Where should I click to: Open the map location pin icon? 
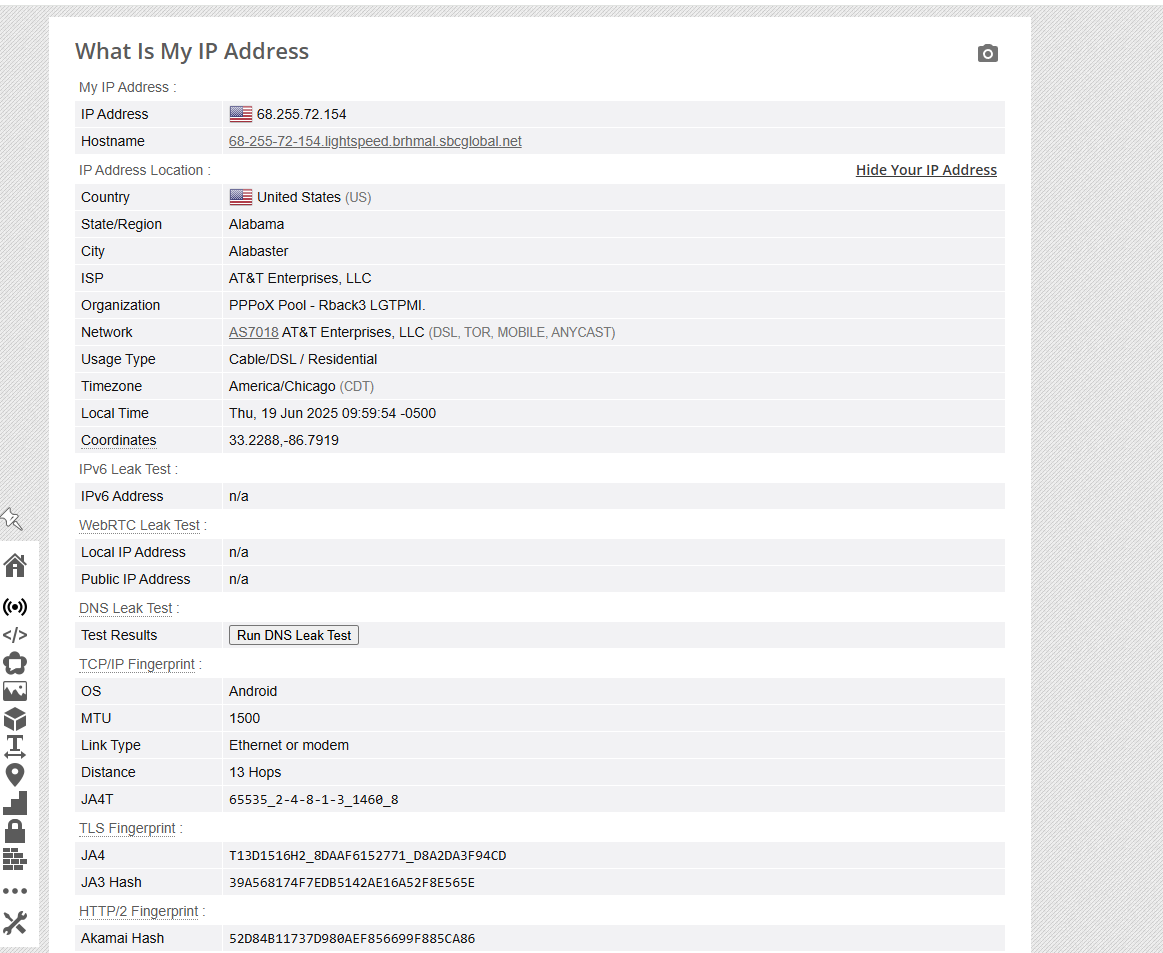15,775
